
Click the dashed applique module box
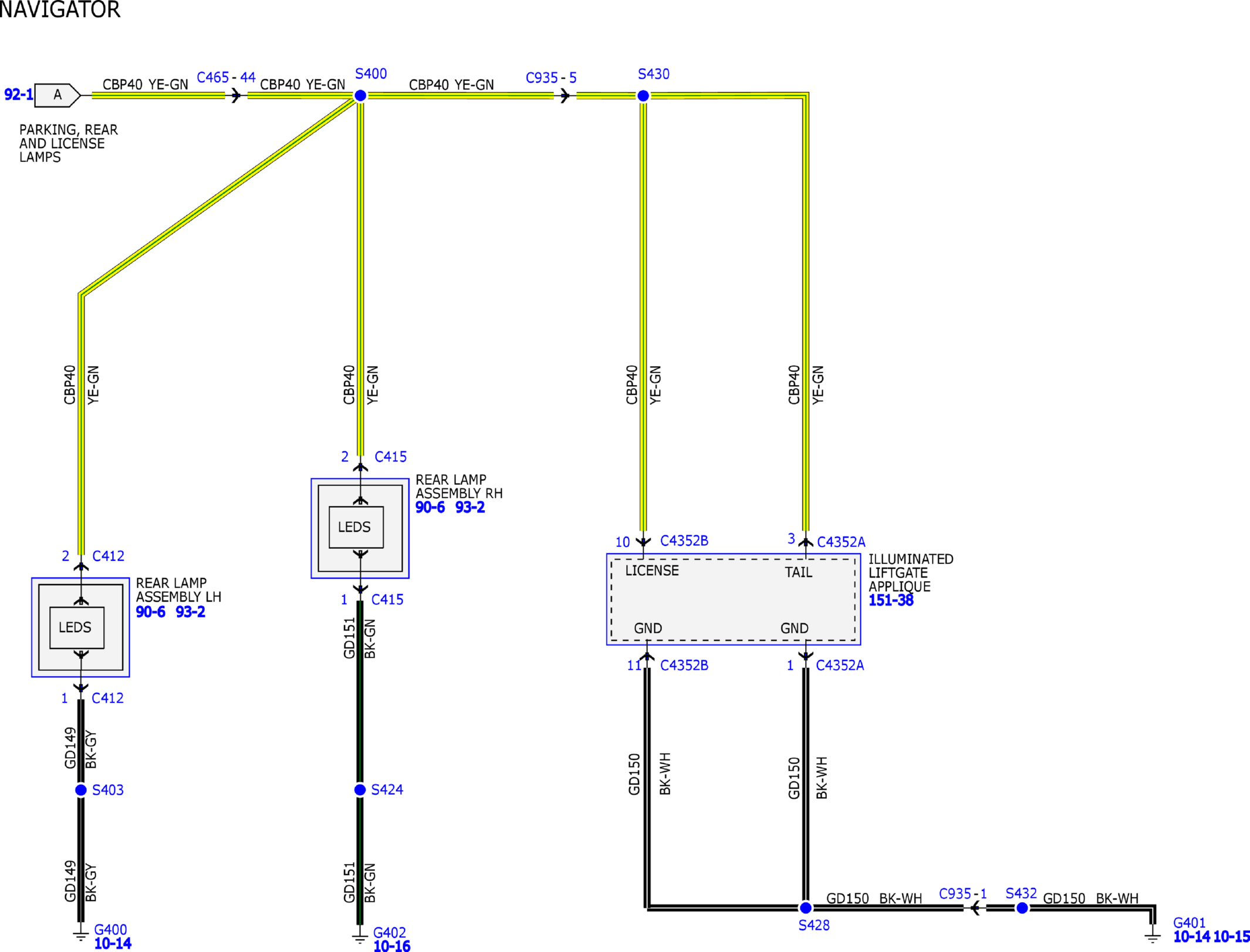click(x=734, y=599)
